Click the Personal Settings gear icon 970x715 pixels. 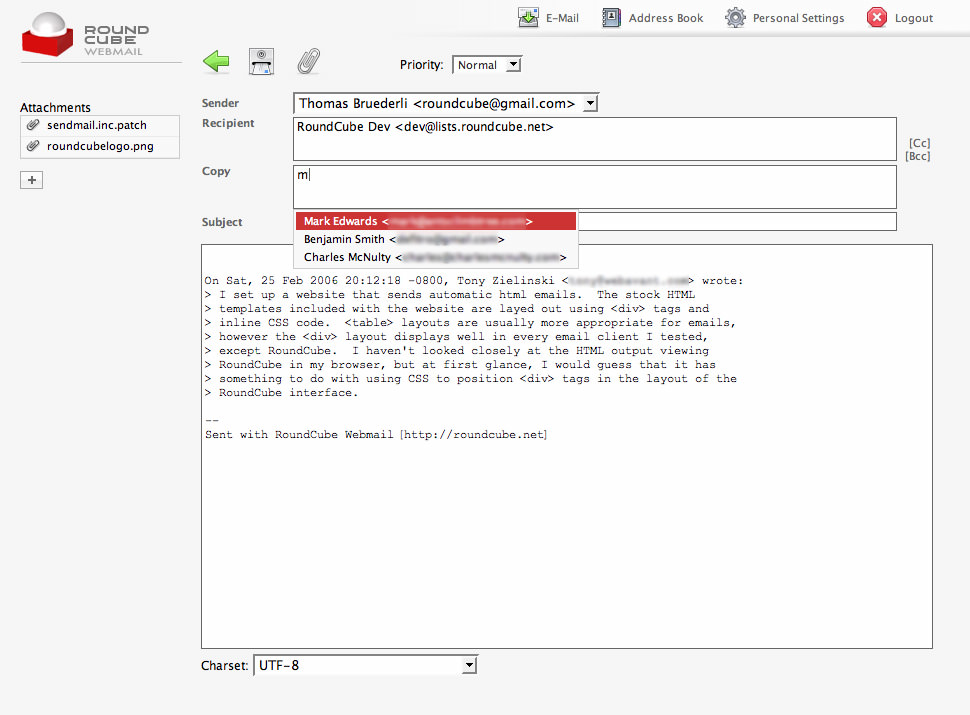point(736,17)
